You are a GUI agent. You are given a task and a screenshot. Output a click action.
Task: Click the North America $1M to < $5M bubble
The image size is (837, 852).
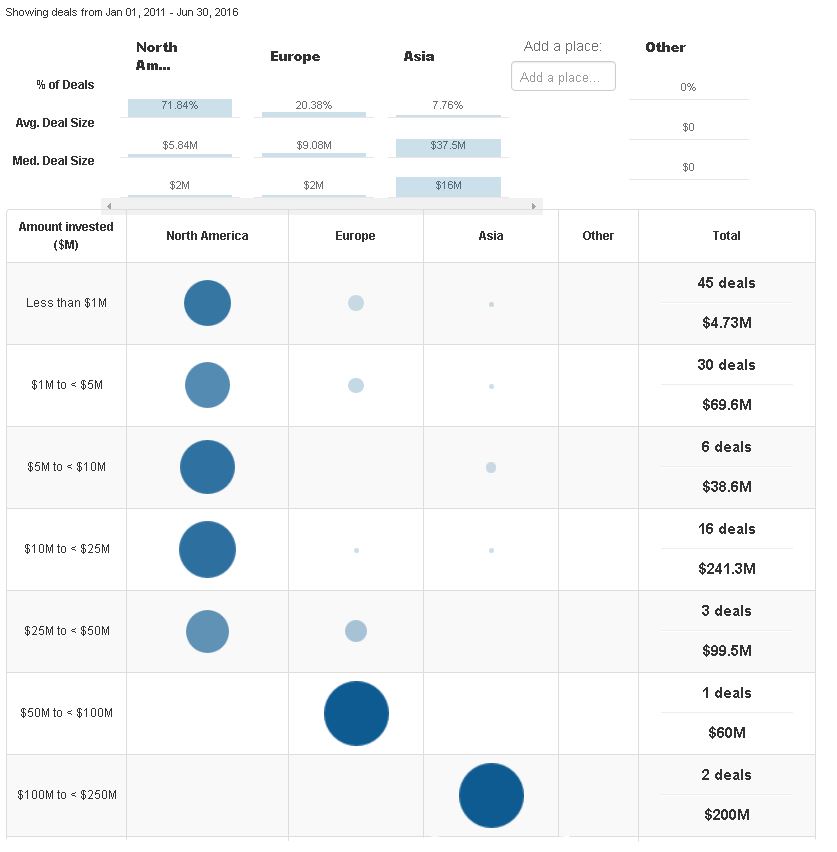tap(207, 385)
